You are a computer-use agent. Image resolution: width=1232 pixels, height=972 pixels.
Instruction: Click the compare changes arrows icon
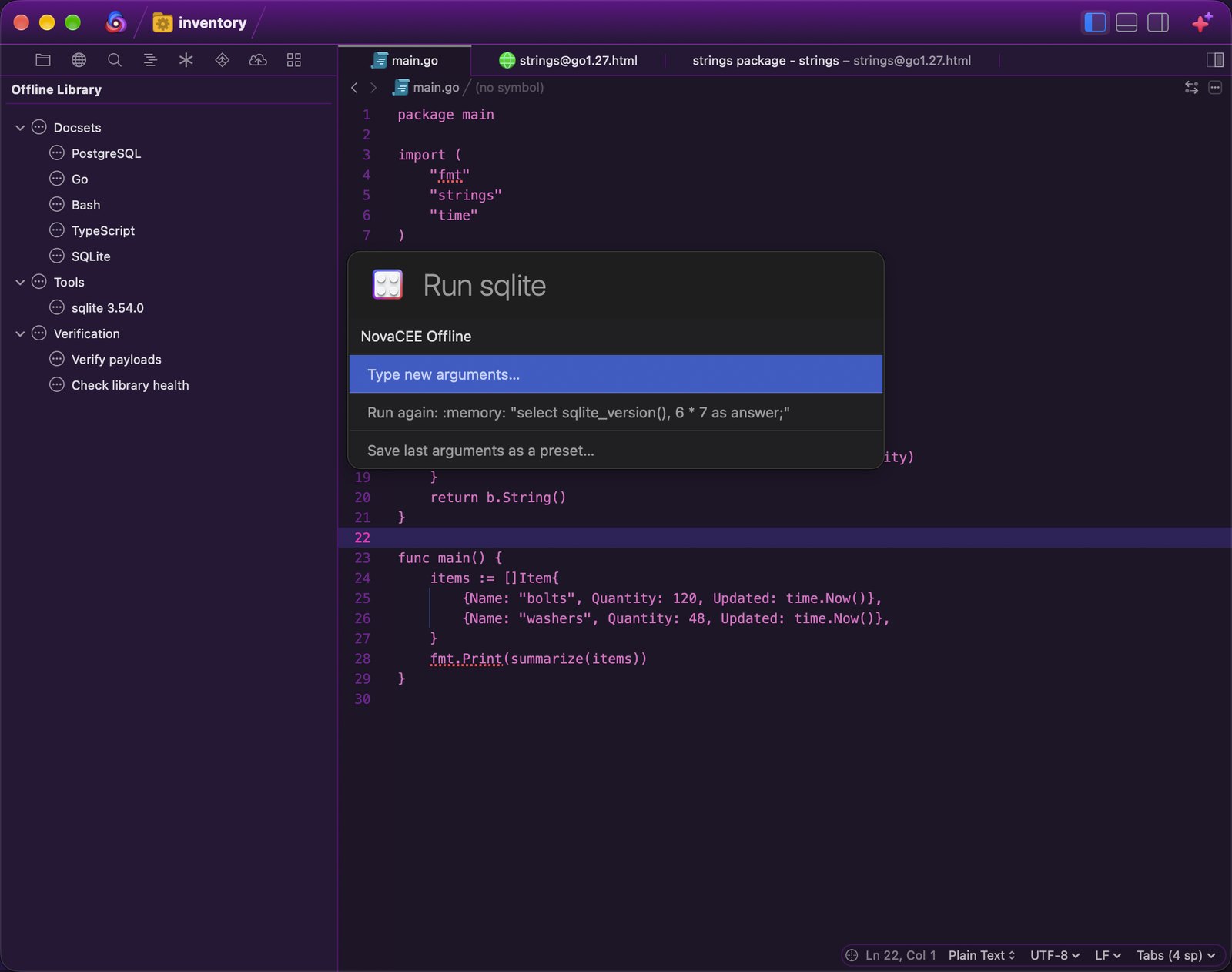tap(1191, 88)
